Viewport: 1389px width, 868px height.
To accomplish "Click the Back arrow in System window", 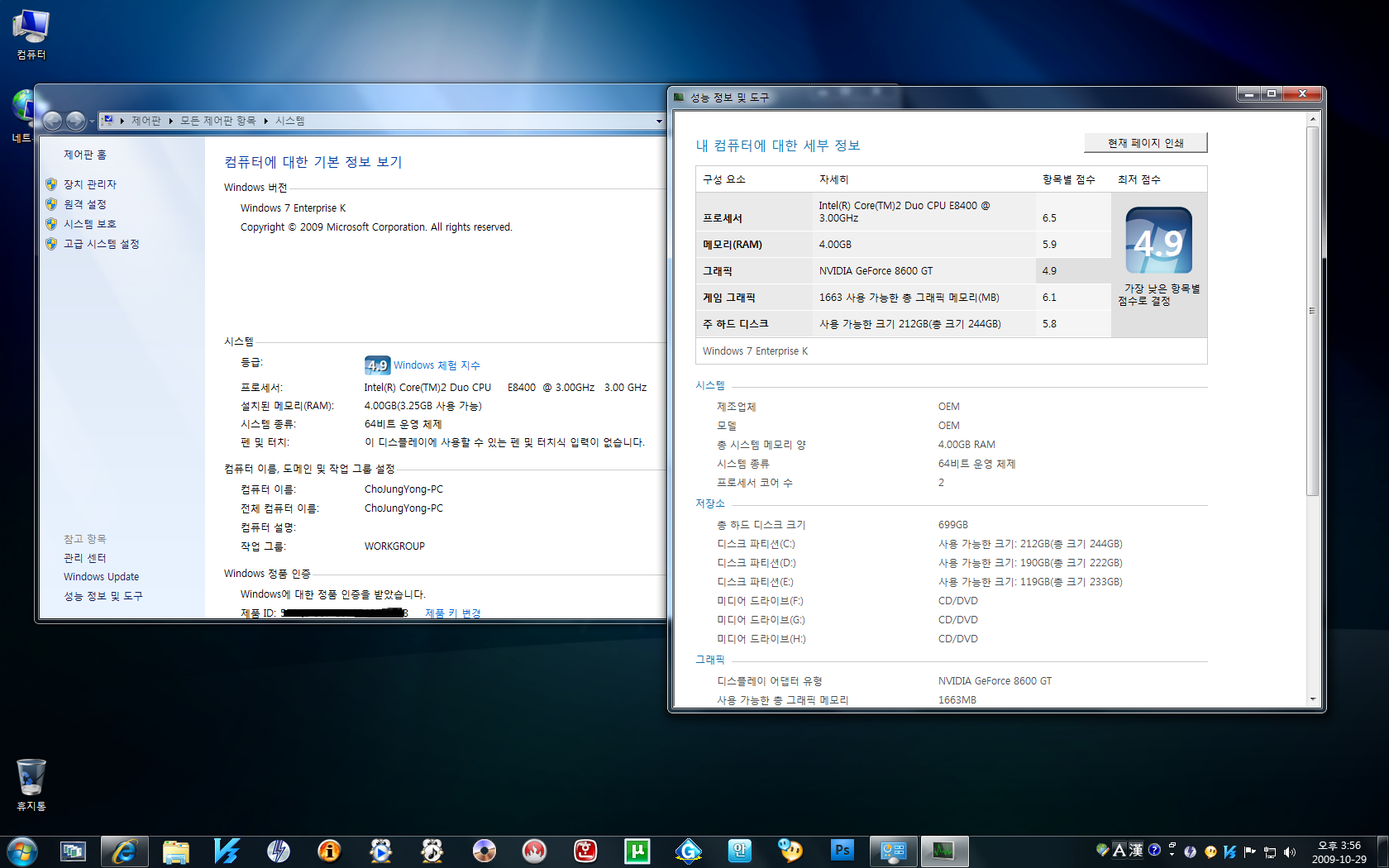I will click(x=52, y=121).
